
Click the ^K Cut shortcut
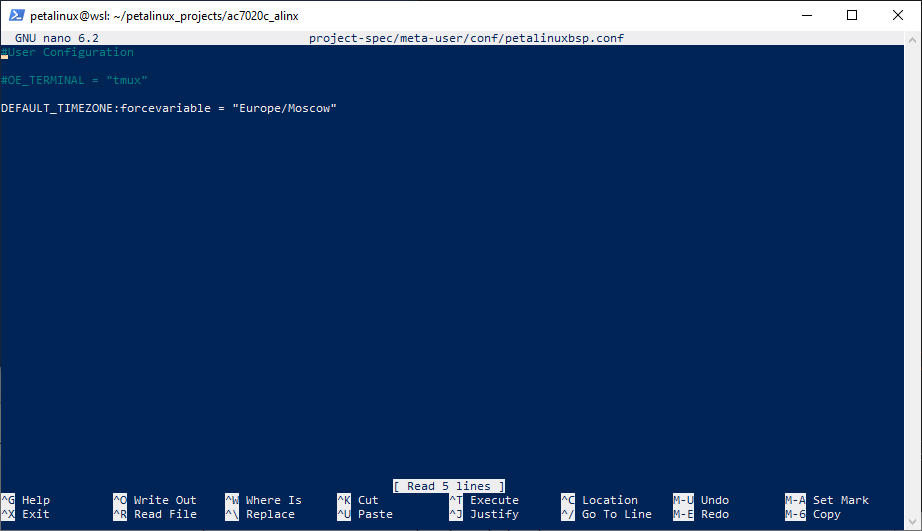(x=358, y=500)
